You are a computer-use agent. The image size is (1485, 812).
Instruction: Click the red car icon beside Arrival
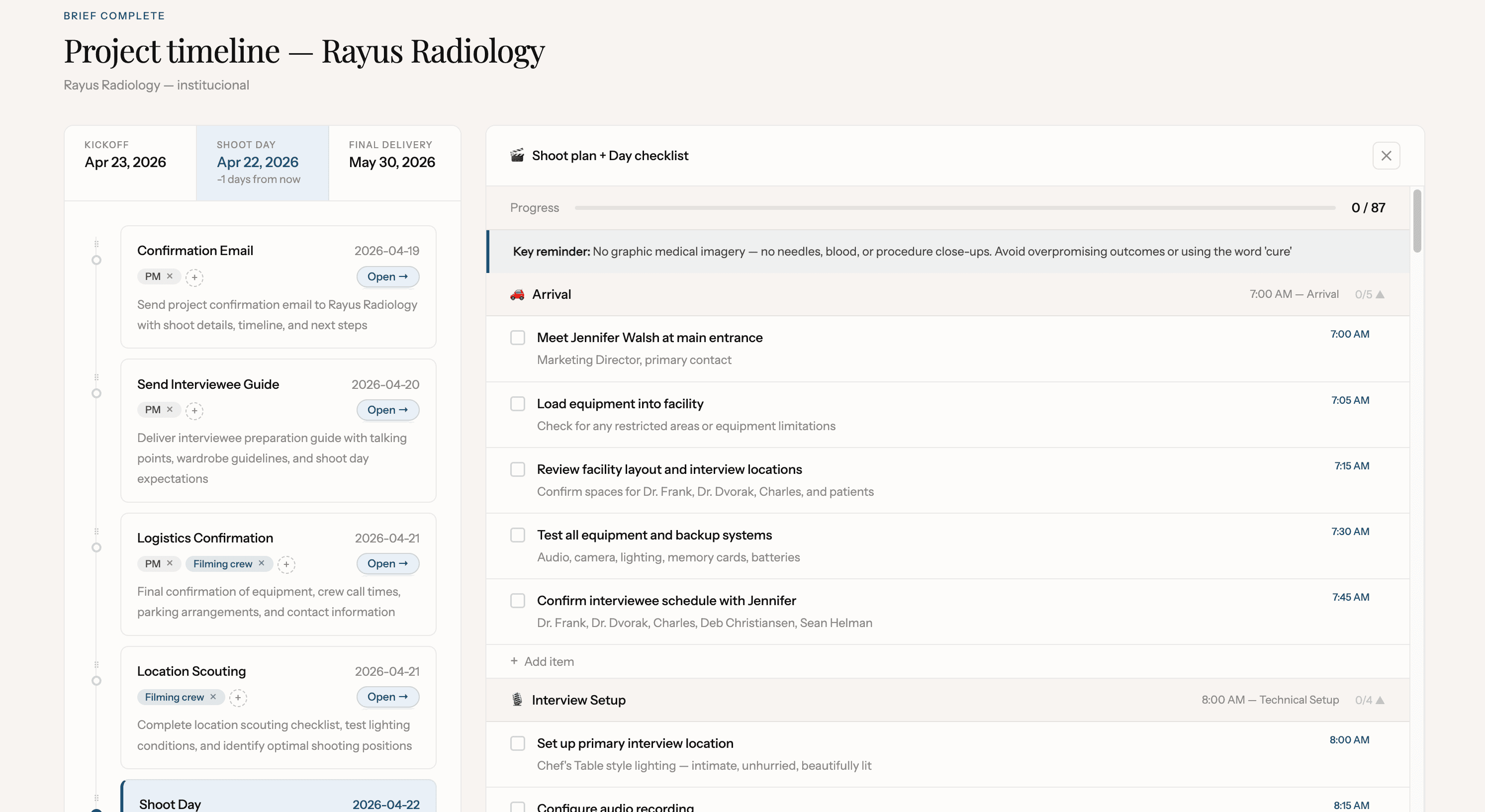click(x=517, y=294)
